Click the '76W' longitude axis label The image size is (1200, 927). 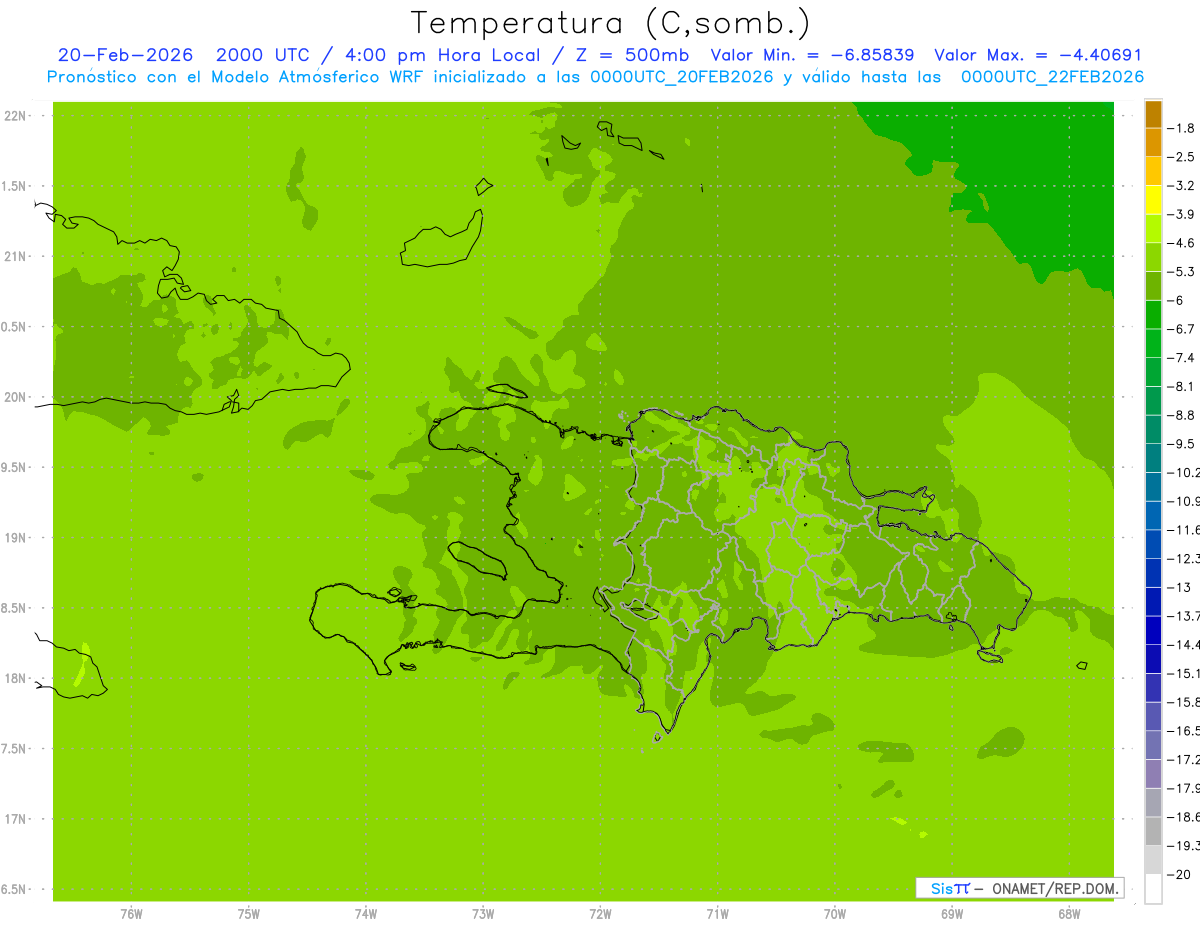pyautogui.click(x=132, y=914)
